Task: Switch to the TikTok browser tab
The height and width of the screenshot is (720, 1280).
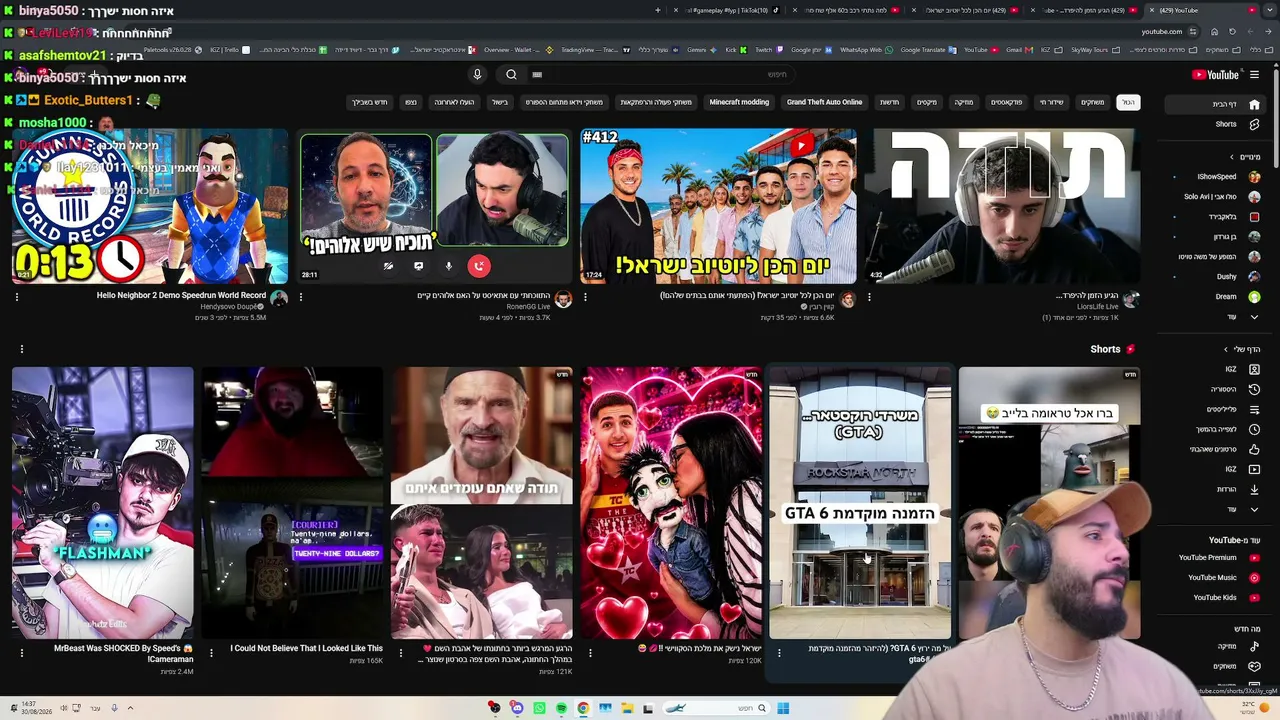Action: point(728,10)
